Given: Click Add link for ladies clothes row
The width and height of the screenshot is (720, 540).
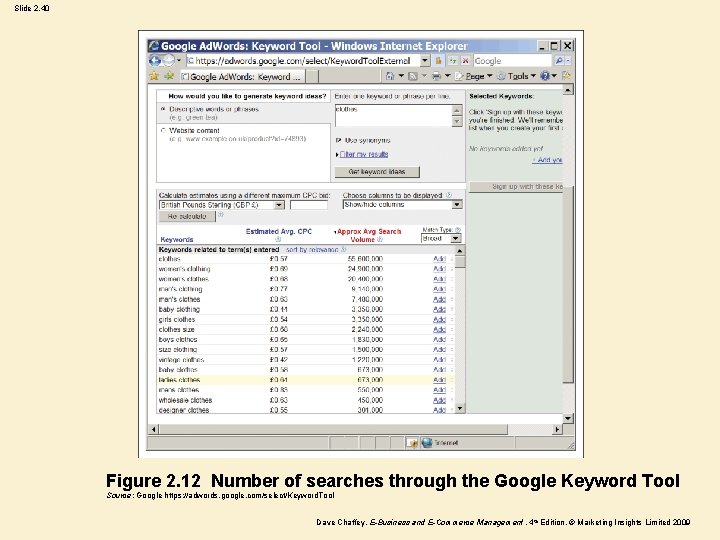Looking at the screenshot, I should (x=439, y=380).
